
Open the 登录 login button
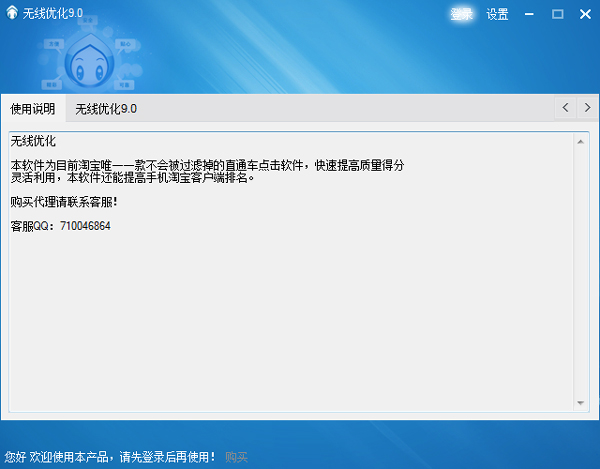tap(461, 14)
